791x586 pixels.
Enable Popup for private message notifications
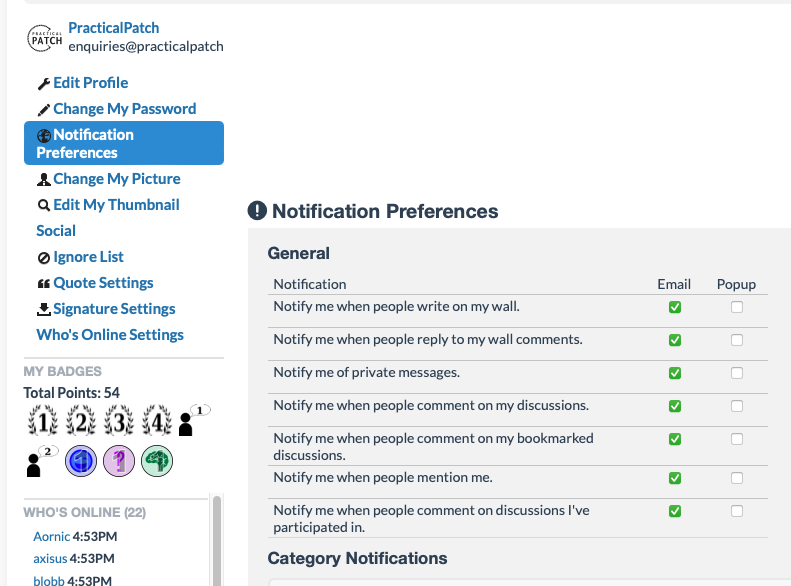737,373
